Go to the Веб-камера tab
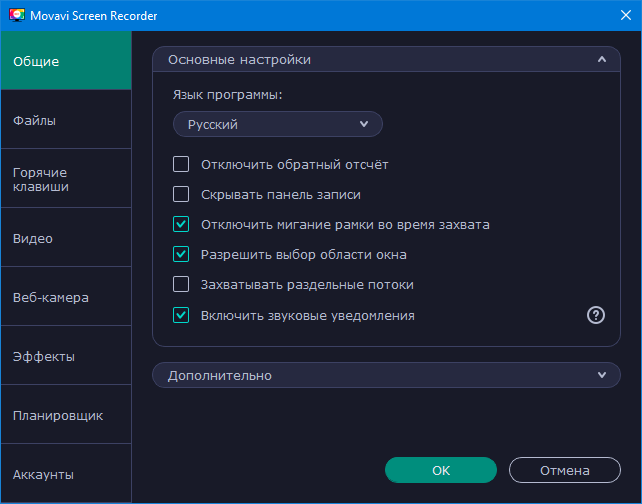 pyautogui.click(x=66, y=297)
